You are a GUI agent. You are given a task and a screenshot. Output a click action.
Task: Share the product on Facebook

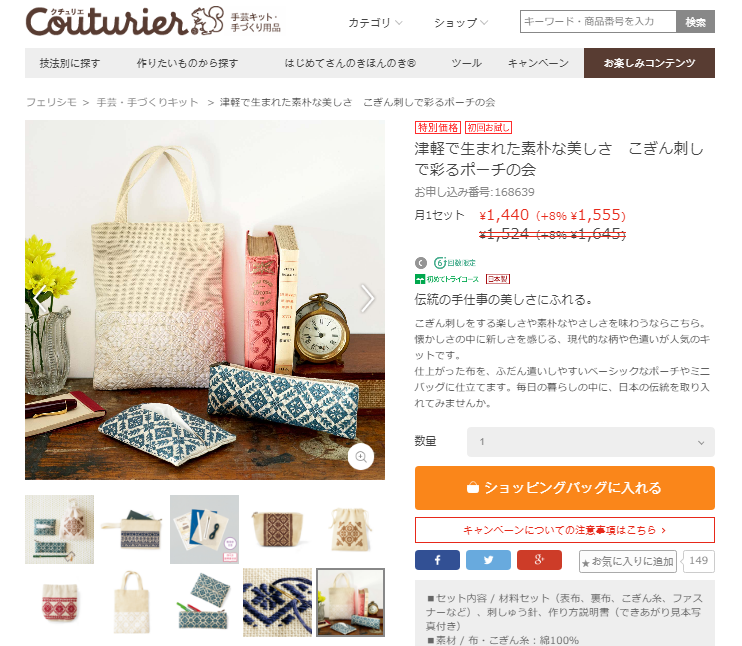(x=437, y=560)
